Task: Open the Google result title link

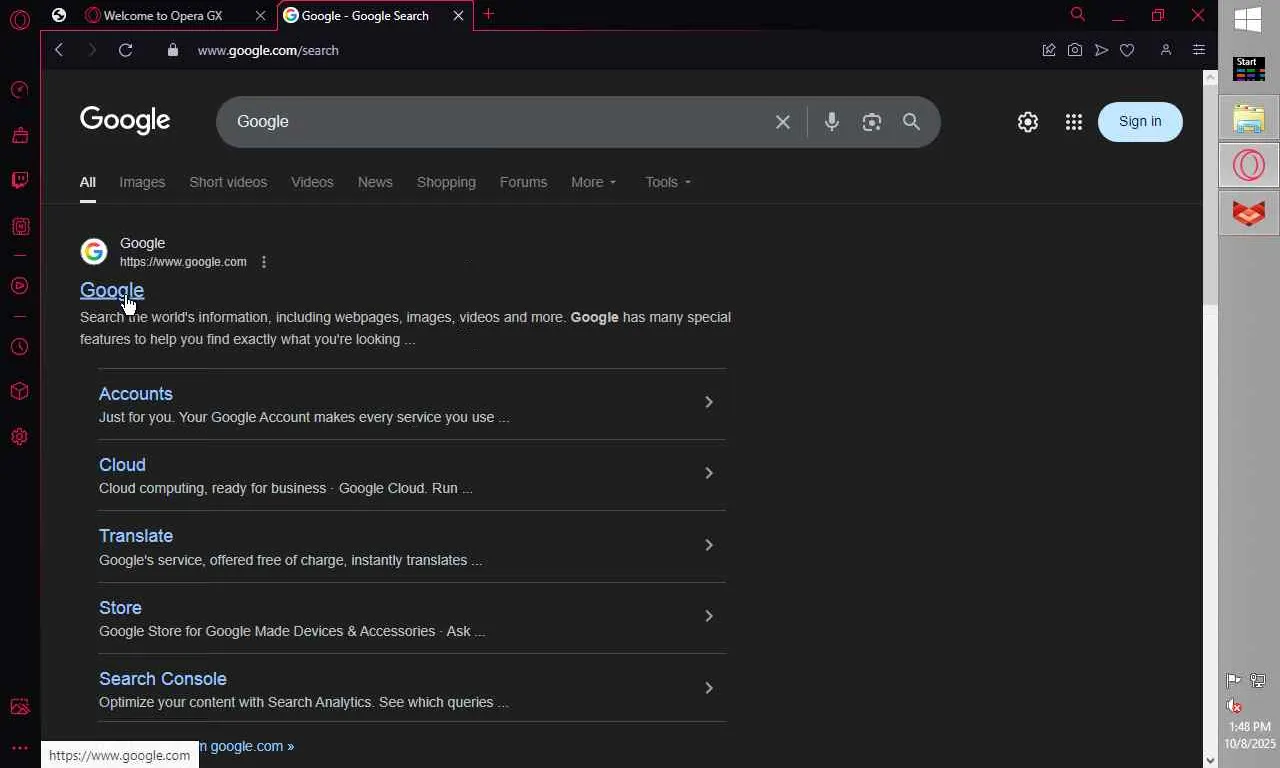Action: click(x=112, y=290)
